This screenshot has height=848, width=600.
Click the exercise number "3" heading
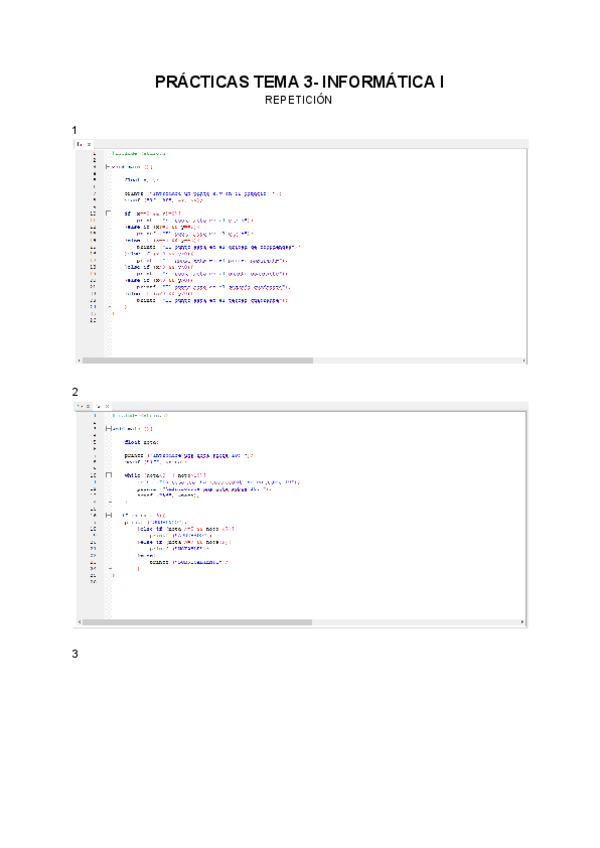(75, 654)
